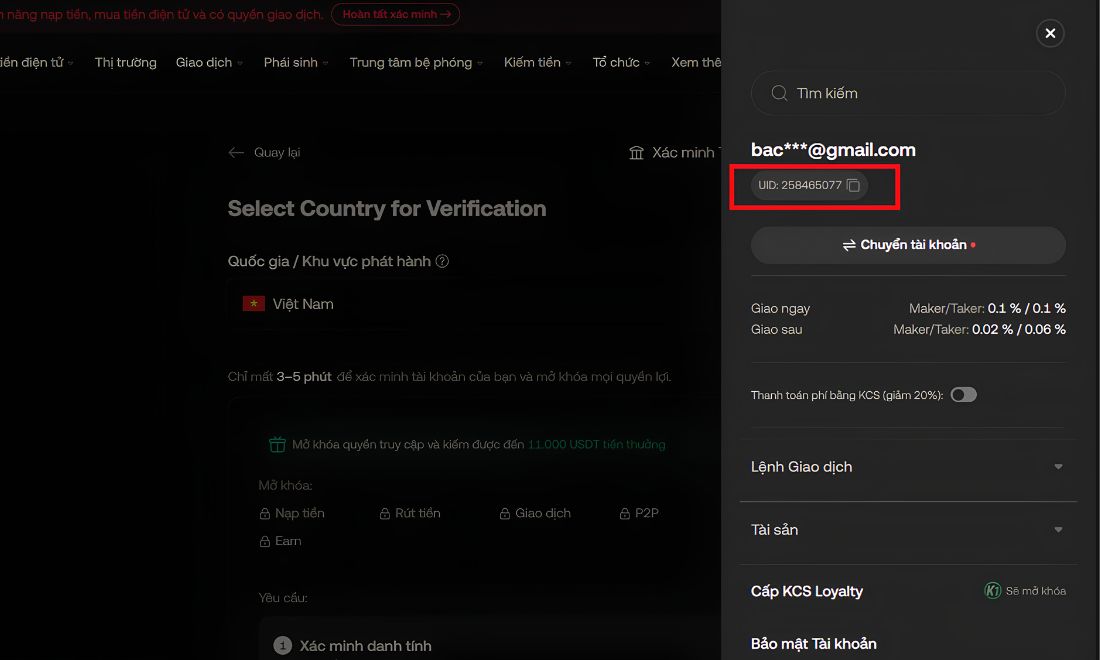Open the Thị trường menu item
Screen dimensions: 1100x660
(x=126, y=62)
